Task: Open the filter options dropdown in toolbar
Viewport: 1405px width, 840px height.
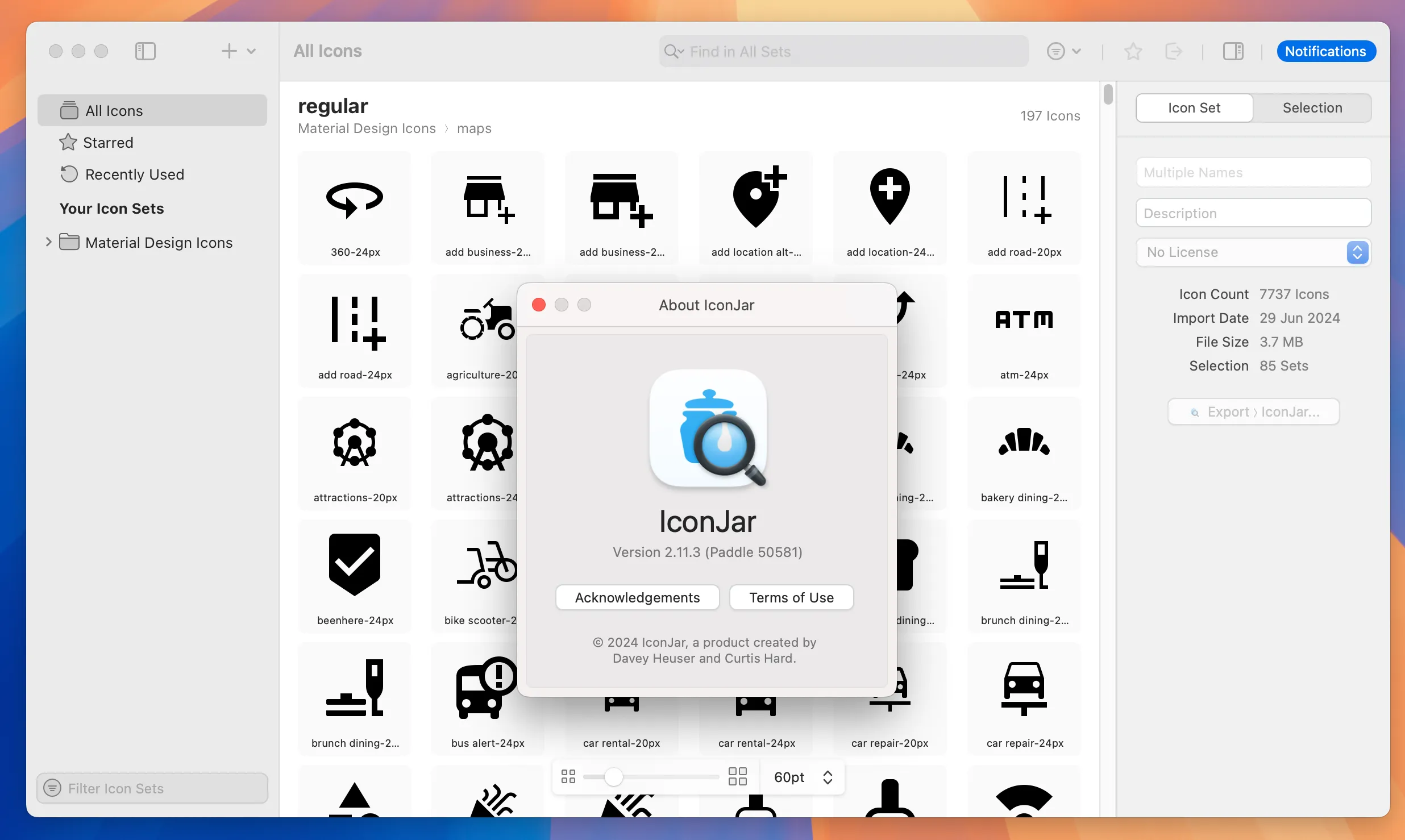Action: click(x=1063, y=51)
